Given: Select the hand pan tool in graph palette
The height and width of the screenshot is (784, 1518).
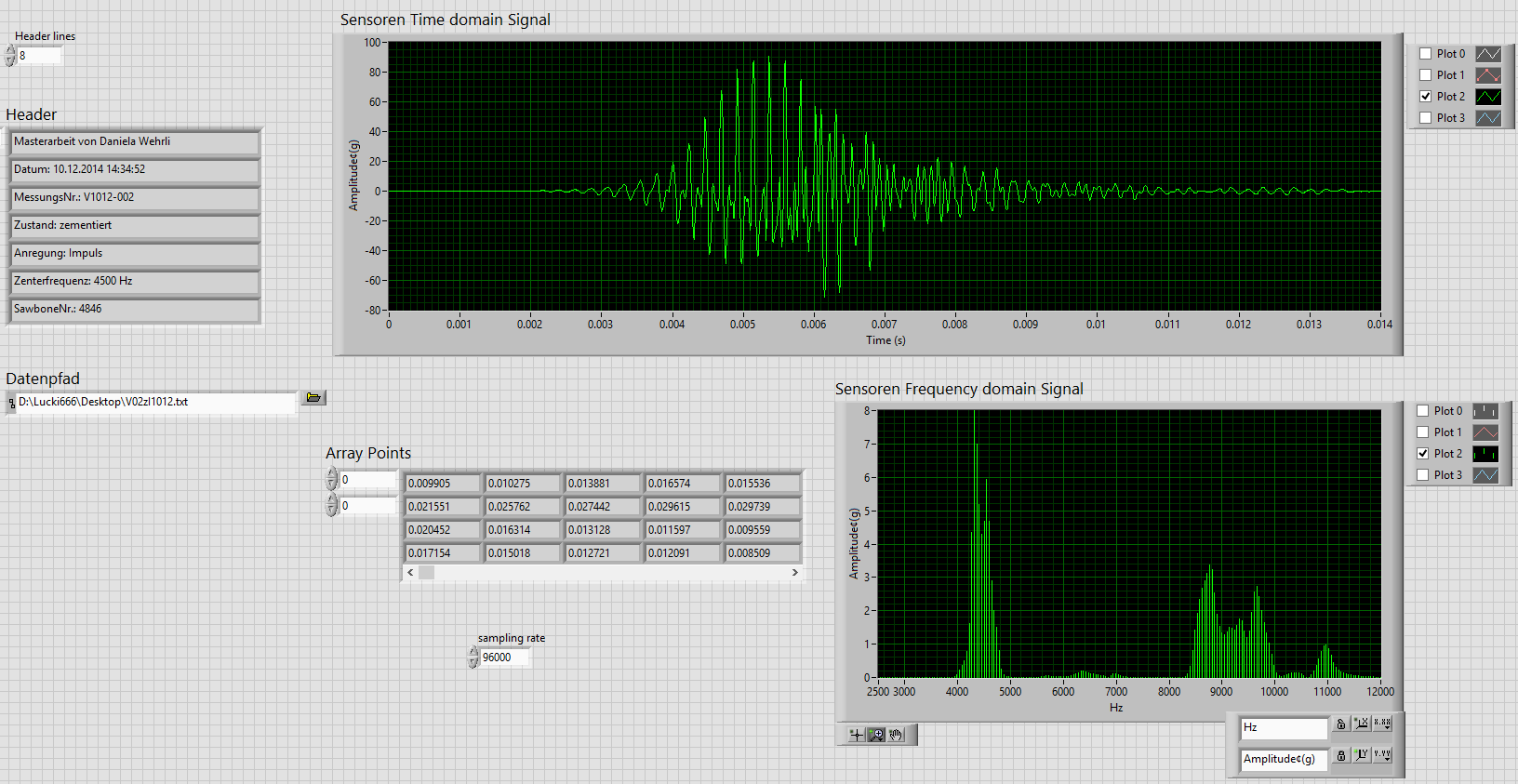Looking at the screenshot, I should coord(896,735).
